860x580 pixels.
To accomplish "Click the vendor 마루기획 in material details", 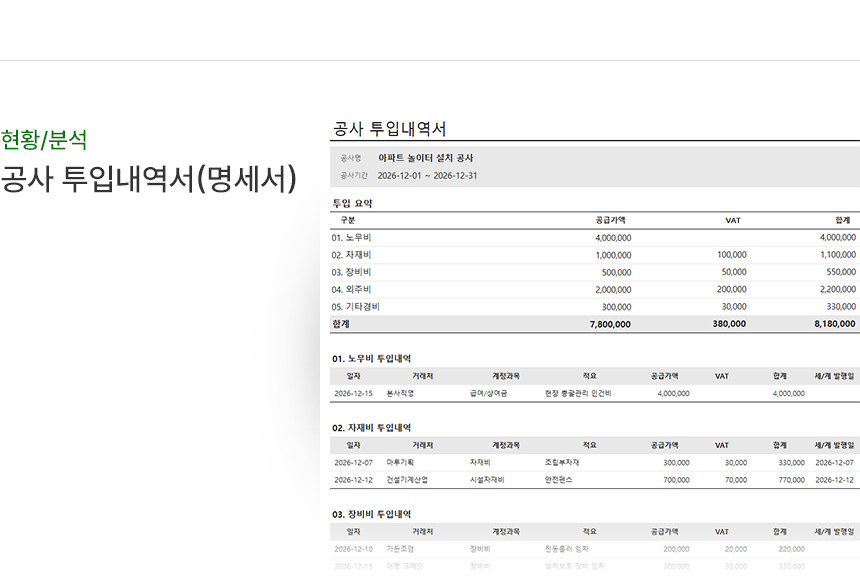I will 402,463.
